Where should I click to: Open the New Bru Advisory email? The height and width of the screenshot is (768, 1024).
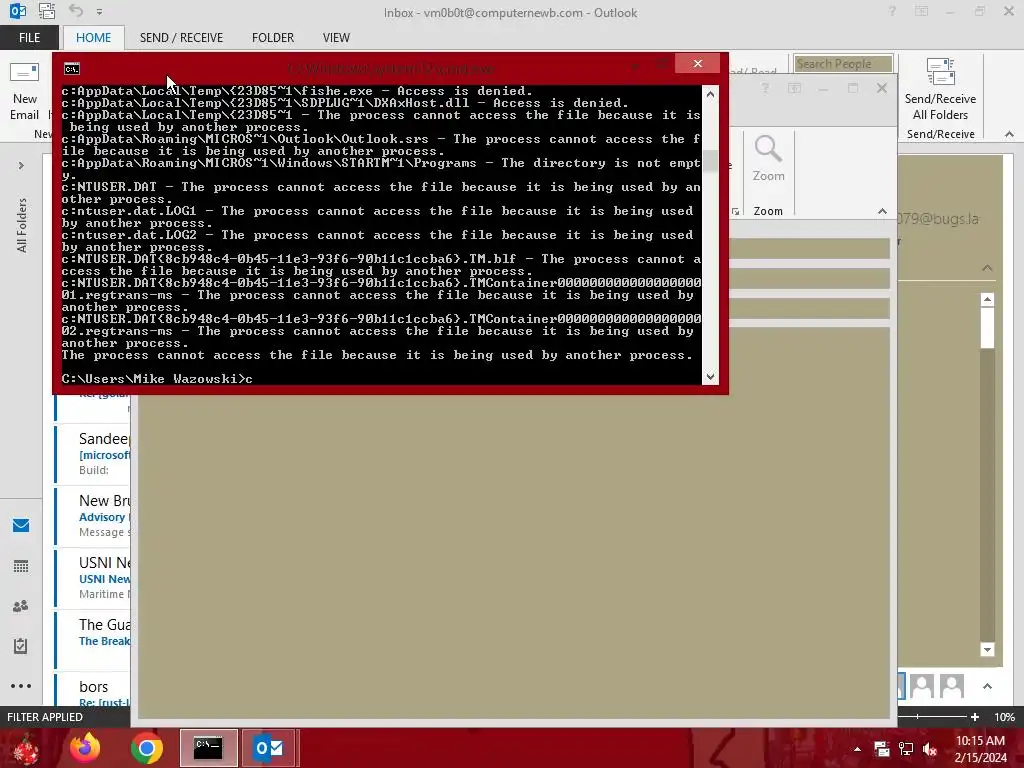(93, 516)
